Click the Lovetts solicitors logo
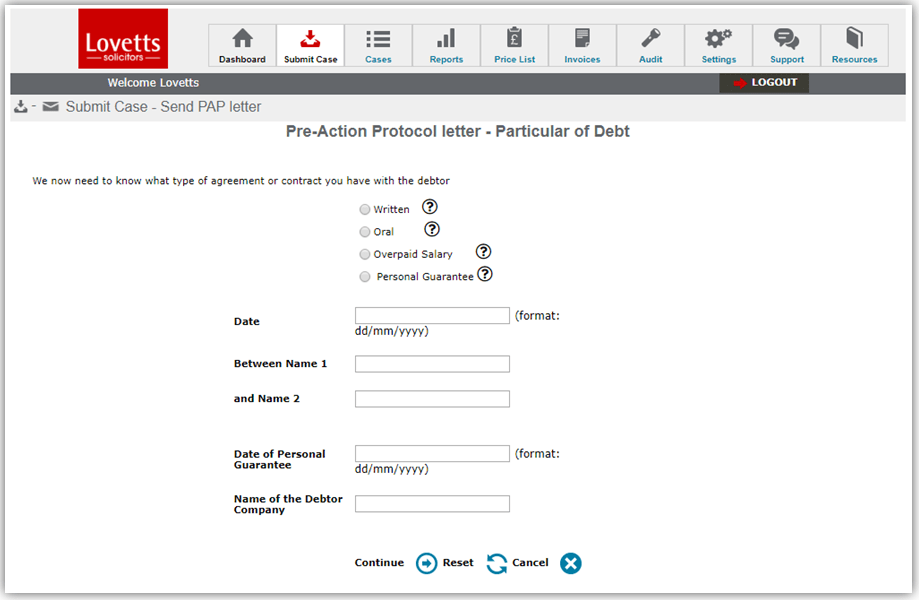The width and height of the screenshot is (919, 600). pos(123,40)
